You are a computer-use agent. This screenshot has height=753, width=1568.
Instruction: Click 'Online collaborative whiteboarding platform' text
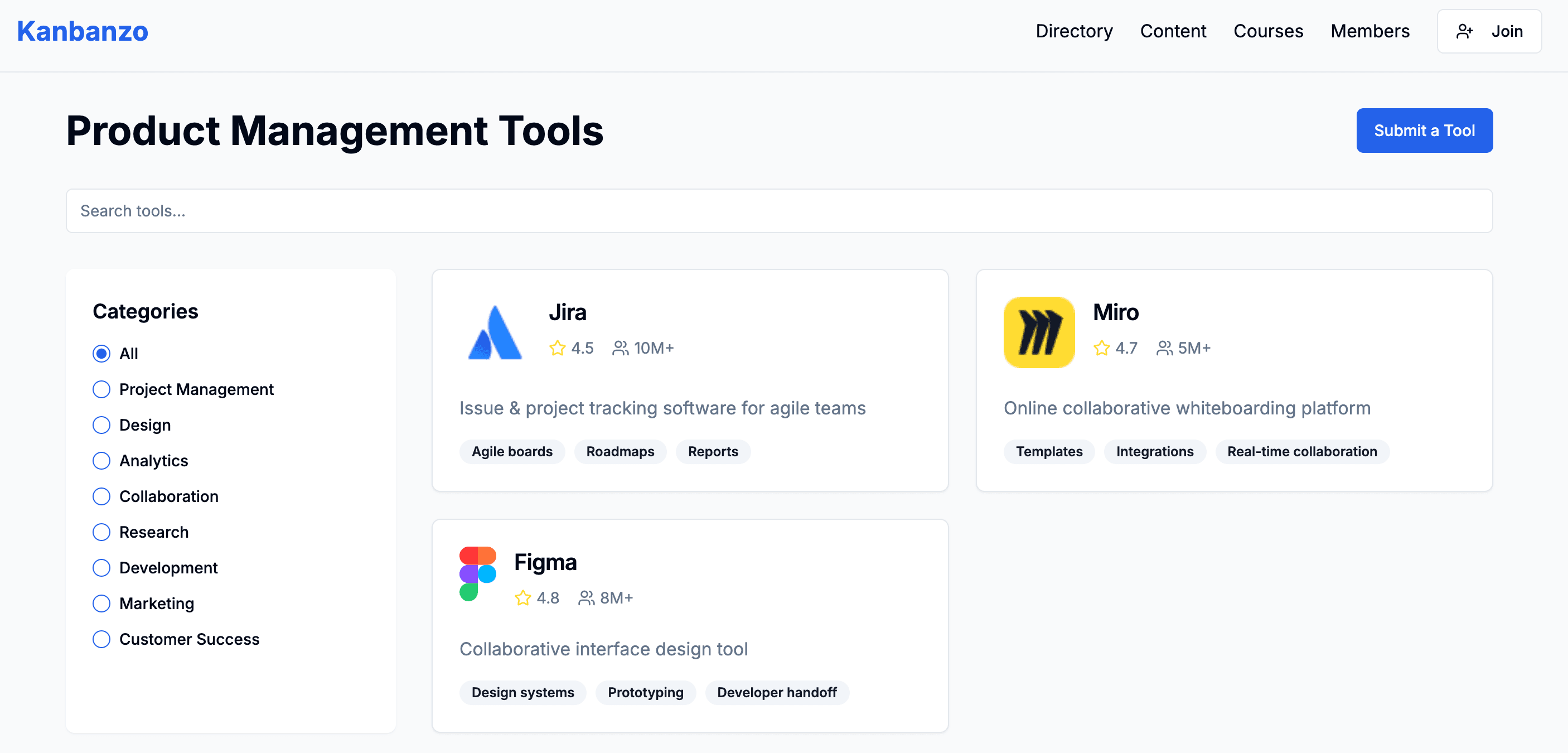coord(1187,408)
